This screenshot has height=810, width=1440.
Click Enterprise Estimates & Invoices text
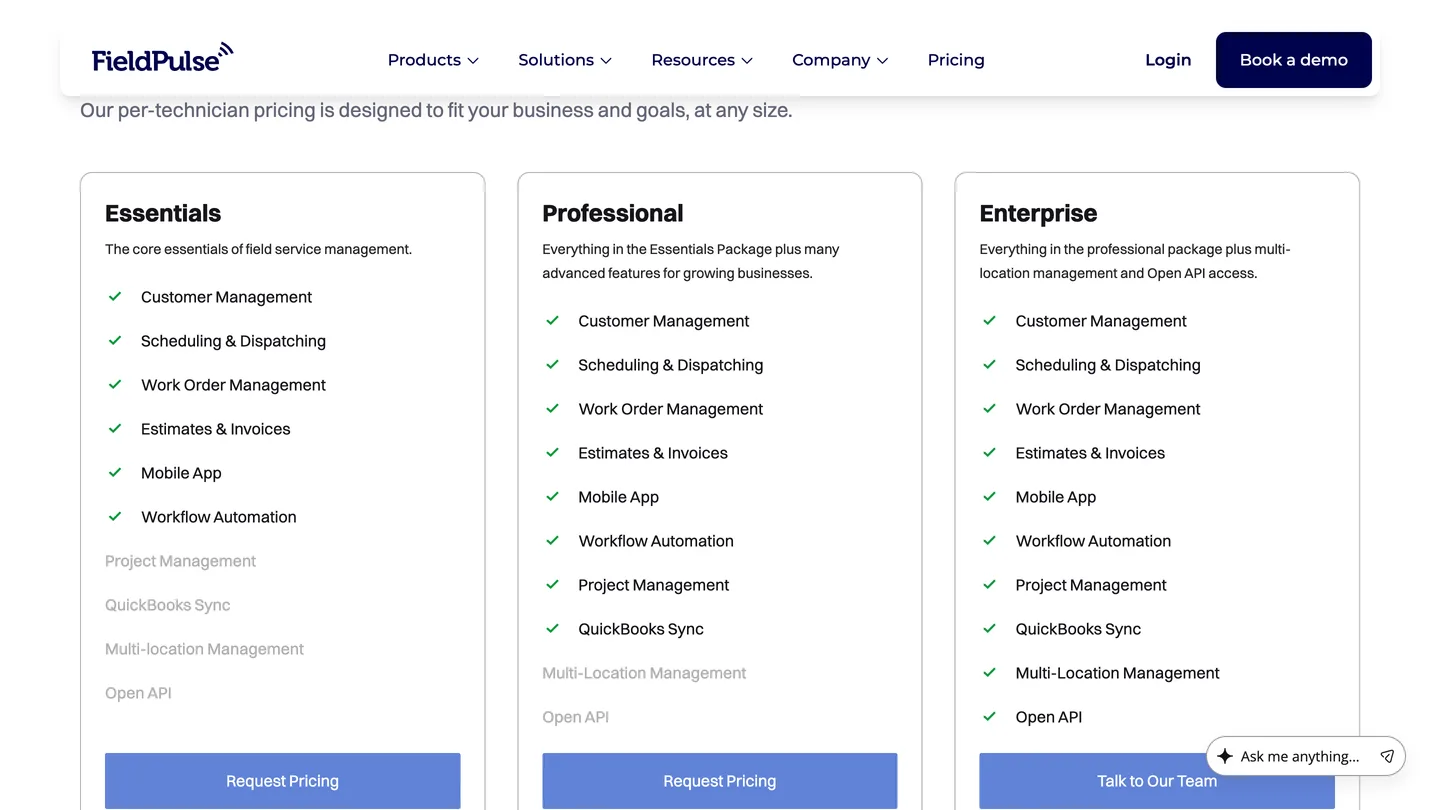click(x=1090, y=453)
